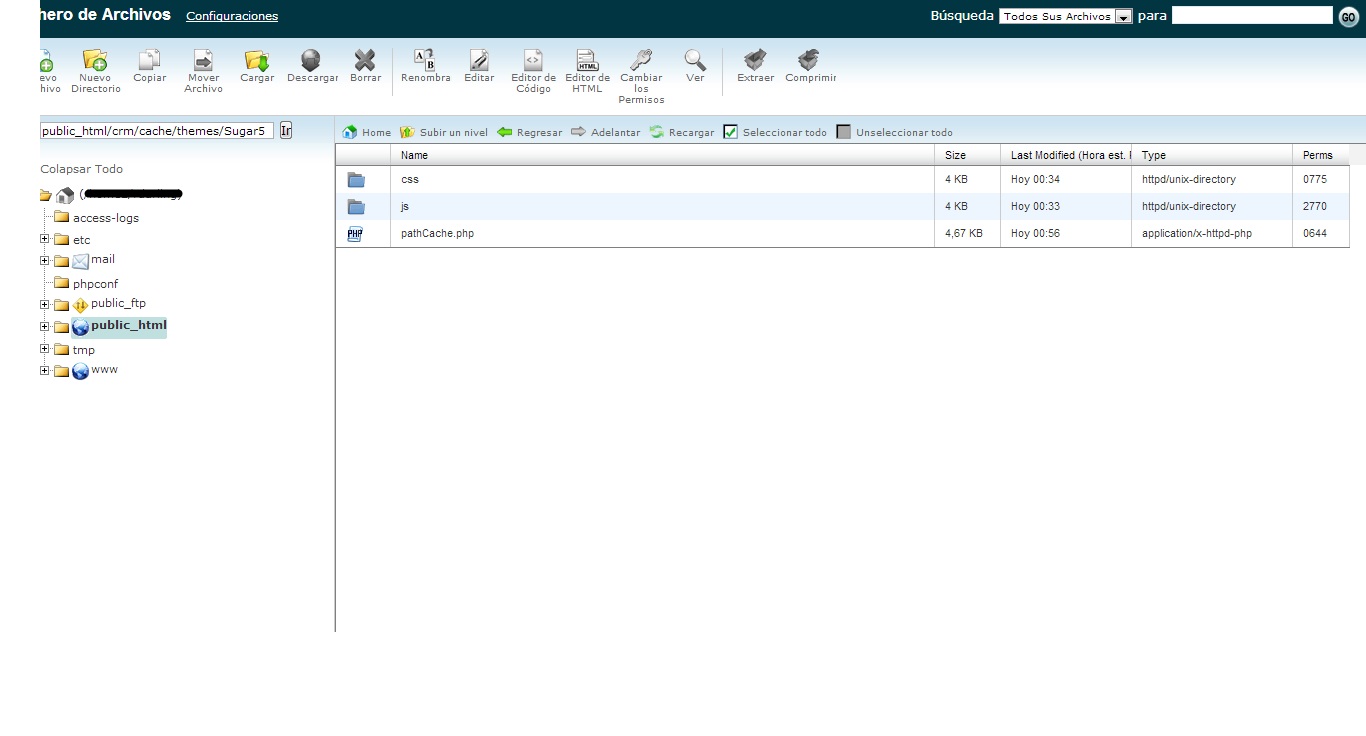Screen dimensions: 1366x736
Task: Sort files by Name column header
Action: tap(414, 155)
